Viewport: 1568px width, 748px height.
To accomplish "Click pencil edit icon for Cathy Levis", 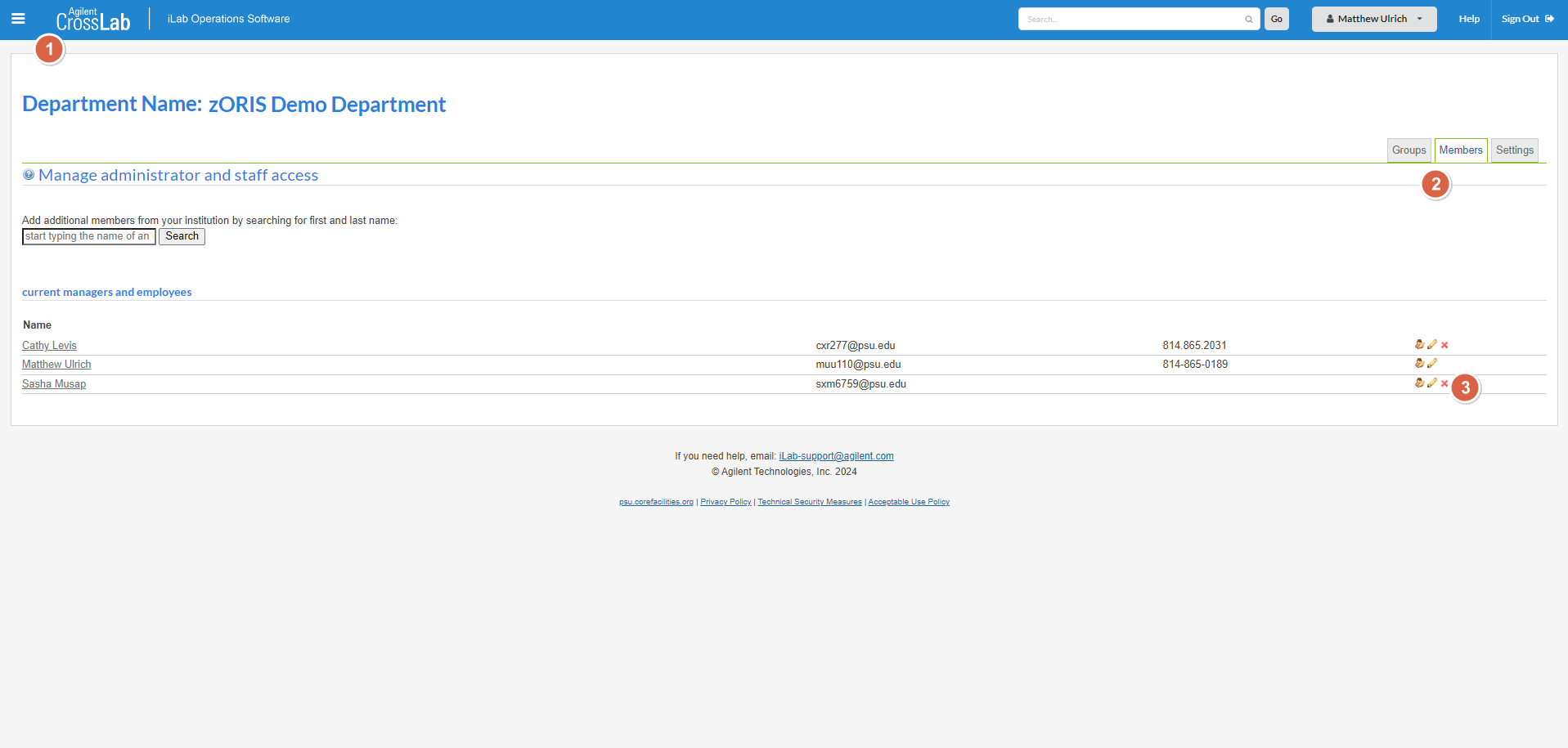I will pyautogui.click(x=1432, y=345).
